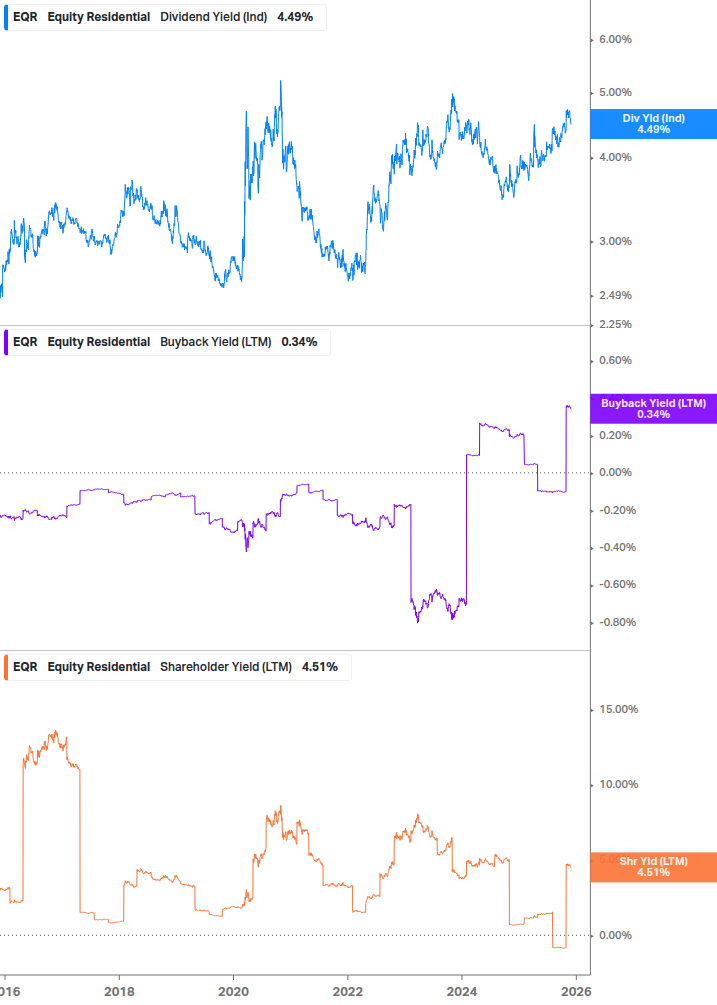Click the 2022 label on the time axis
Image resolution: width=717 pixels, height=1005 pixels.
347,992
